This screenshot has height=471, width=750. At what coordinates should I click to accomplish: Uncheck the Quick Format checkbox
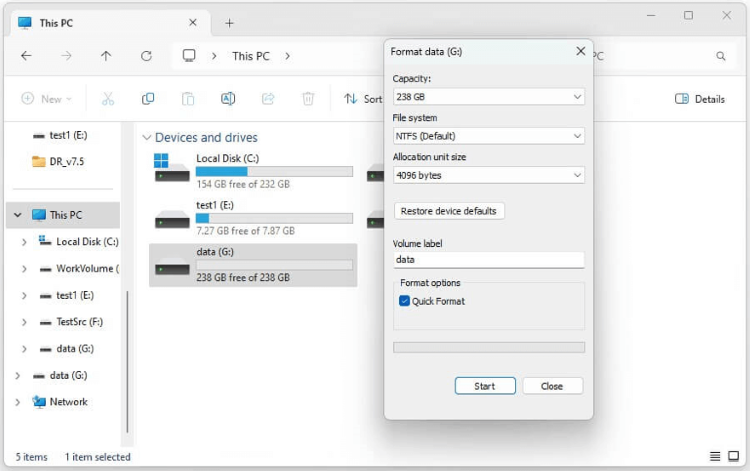[404, 301]
